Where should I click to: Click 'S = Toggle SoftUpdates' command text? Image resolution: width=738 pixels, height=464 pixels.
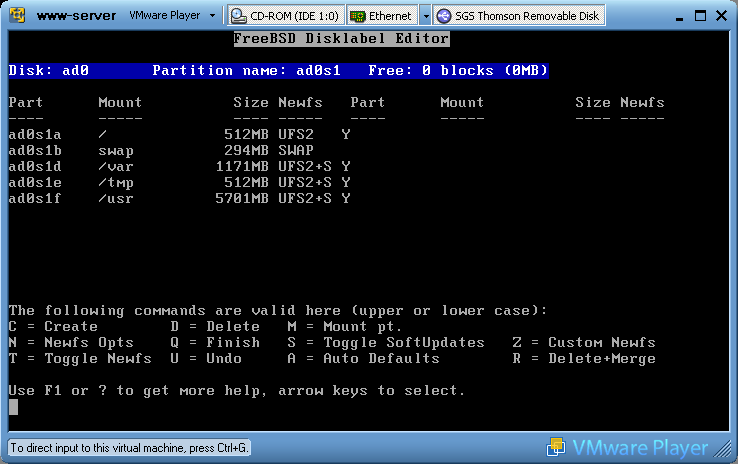pos(386,343)
